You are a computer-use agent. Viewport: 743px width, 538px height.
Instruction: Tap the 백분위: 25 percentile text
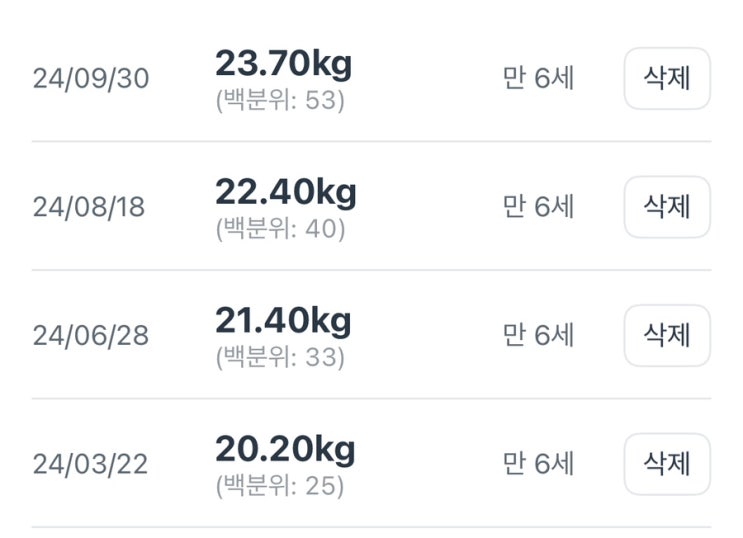point(280,486)
